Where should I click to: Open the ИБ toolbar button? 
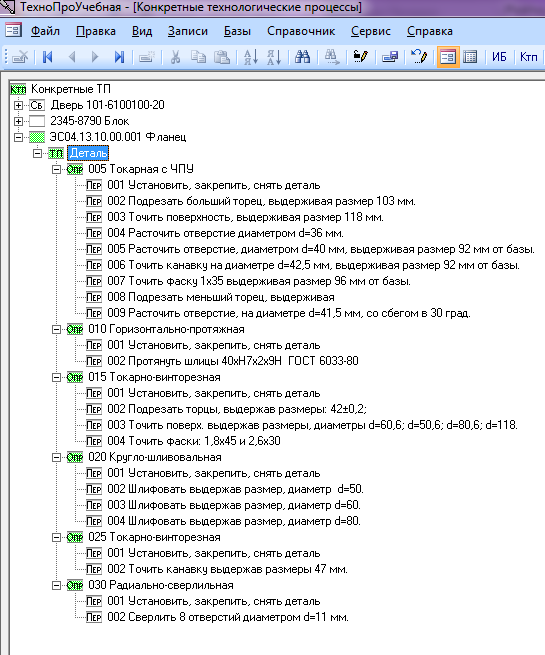499,56
